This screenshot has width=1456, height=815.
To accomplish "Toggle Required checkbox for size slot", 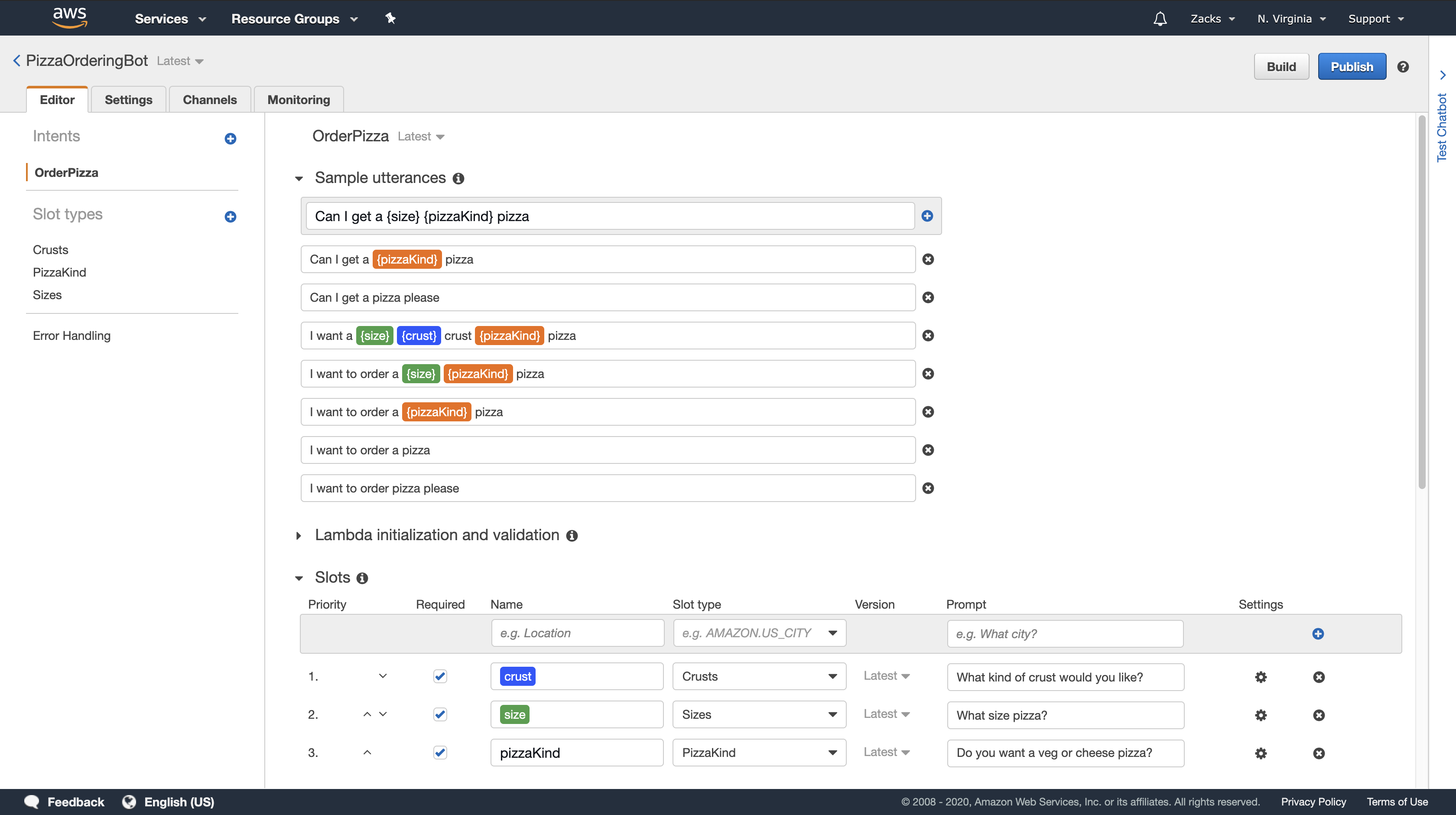I will click(x=440, y=714).
